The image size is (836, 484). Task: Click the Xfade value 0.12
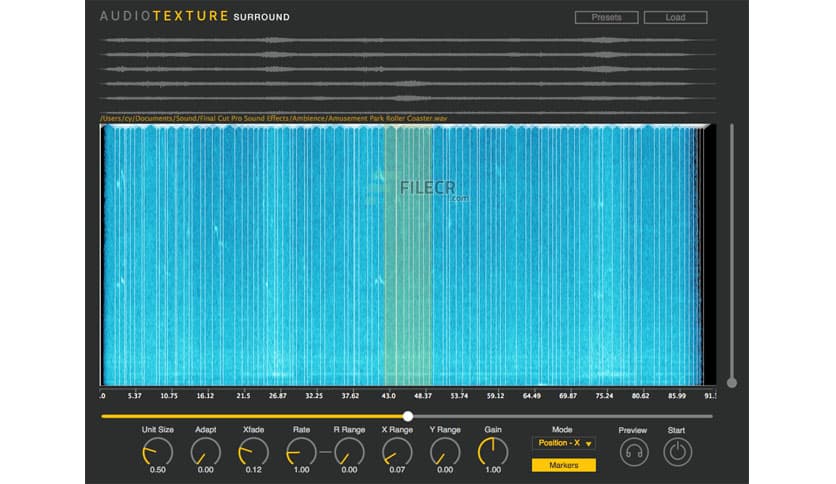pos(253,470)
